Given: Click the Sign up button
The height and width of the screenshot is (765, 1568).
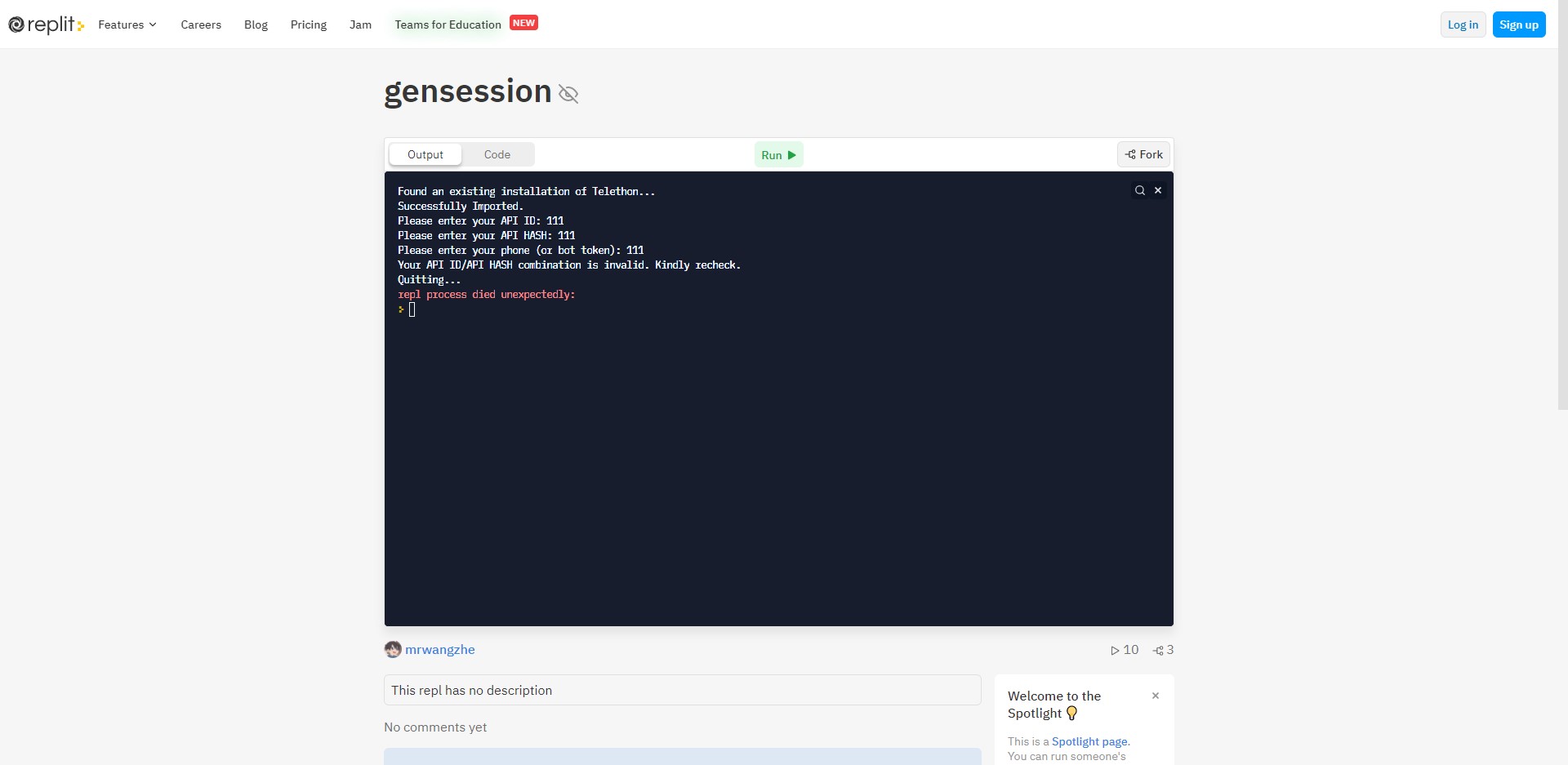Looking at the screenshot, I should [x=1518, y=24].
